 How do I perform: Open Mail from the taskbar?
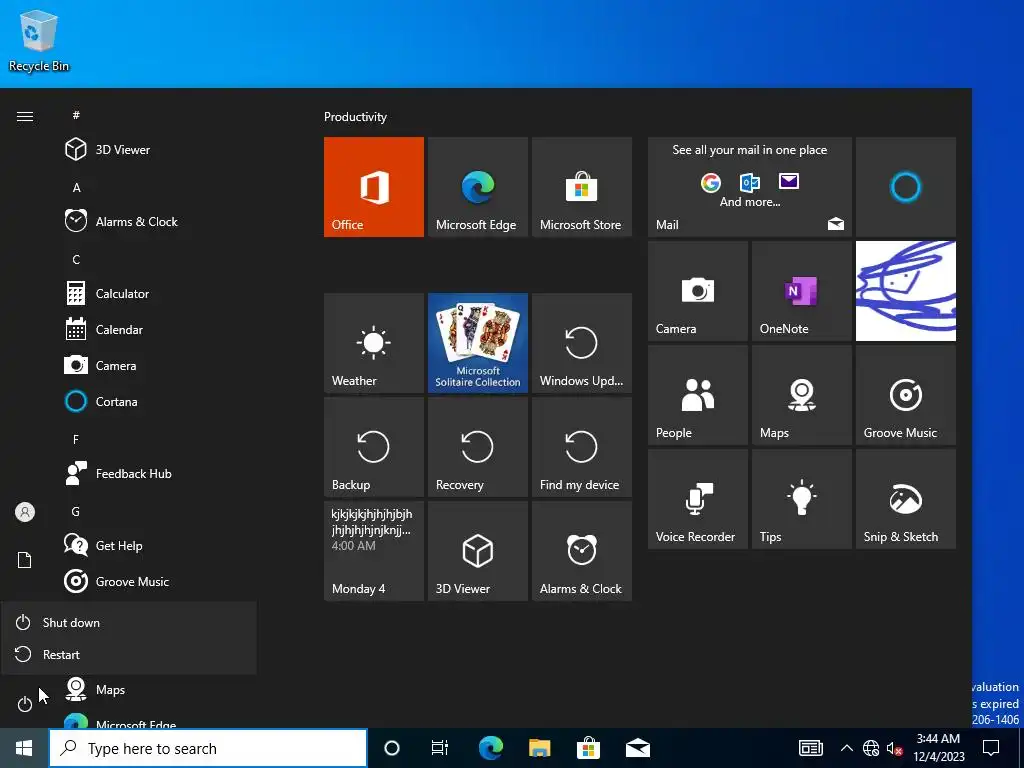[x=637, y=748]
